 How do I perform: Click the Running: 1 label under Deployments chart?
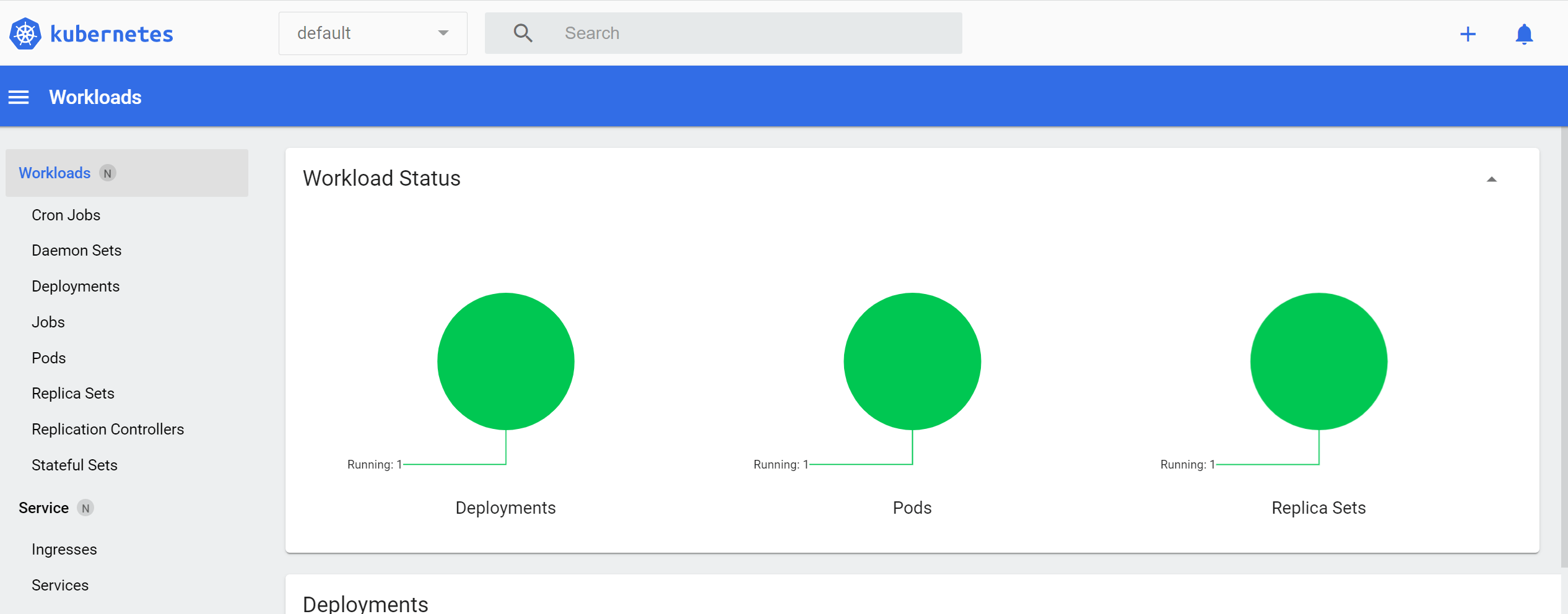374,464
